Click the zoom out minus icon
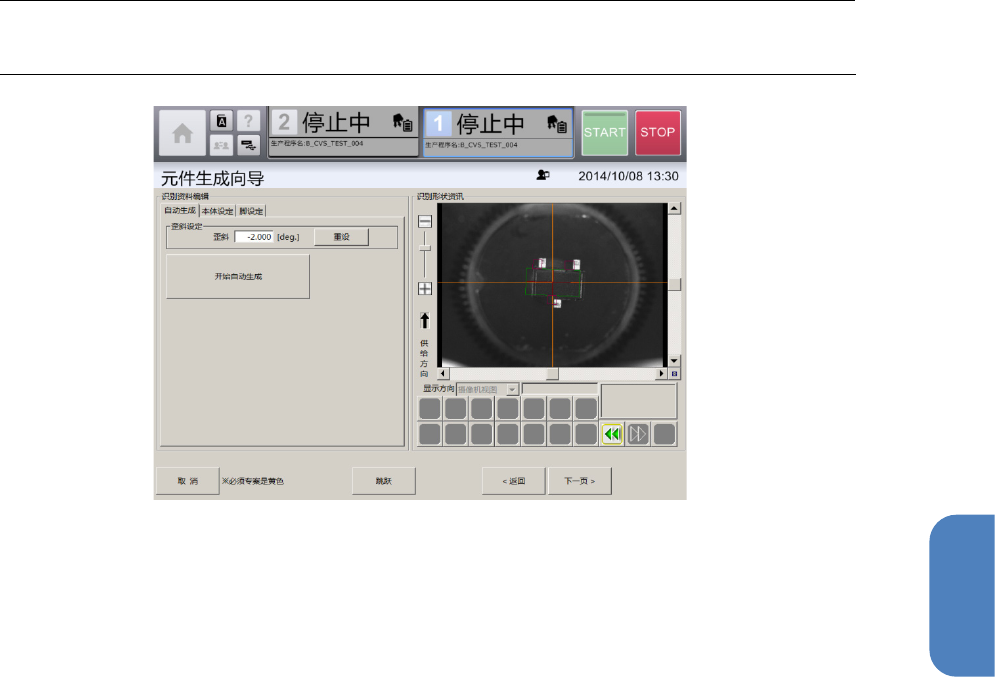The height and width of the screenshot is (677, 995). click(x=425, y=221)
